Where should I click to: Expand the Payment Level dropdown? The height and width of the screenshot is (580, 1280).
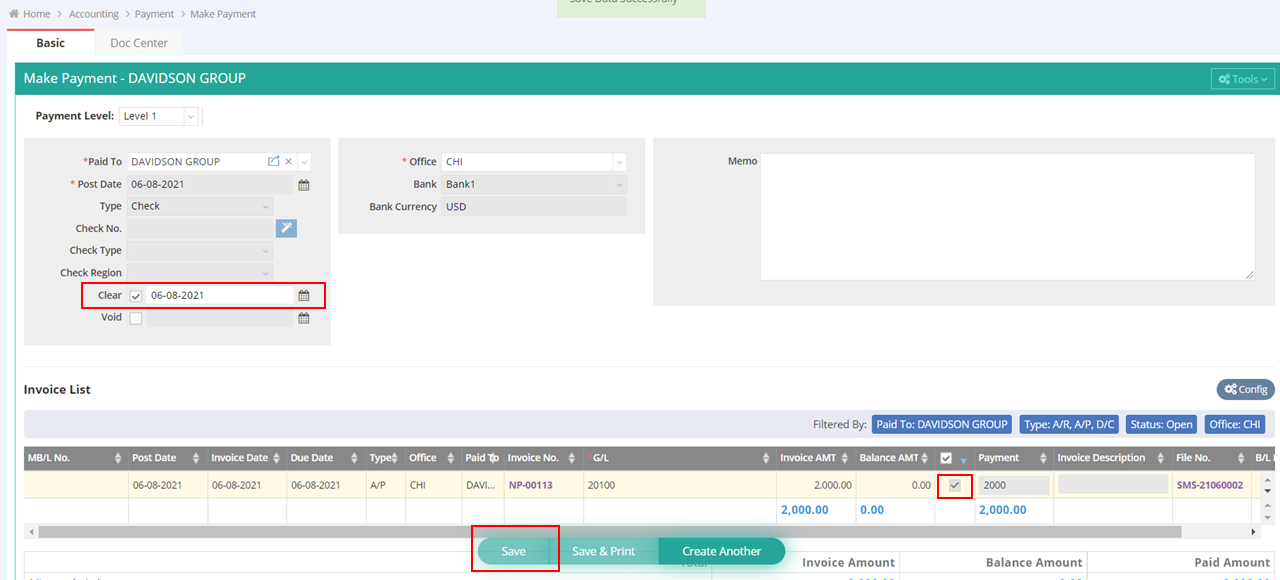(x=190, y=116)
